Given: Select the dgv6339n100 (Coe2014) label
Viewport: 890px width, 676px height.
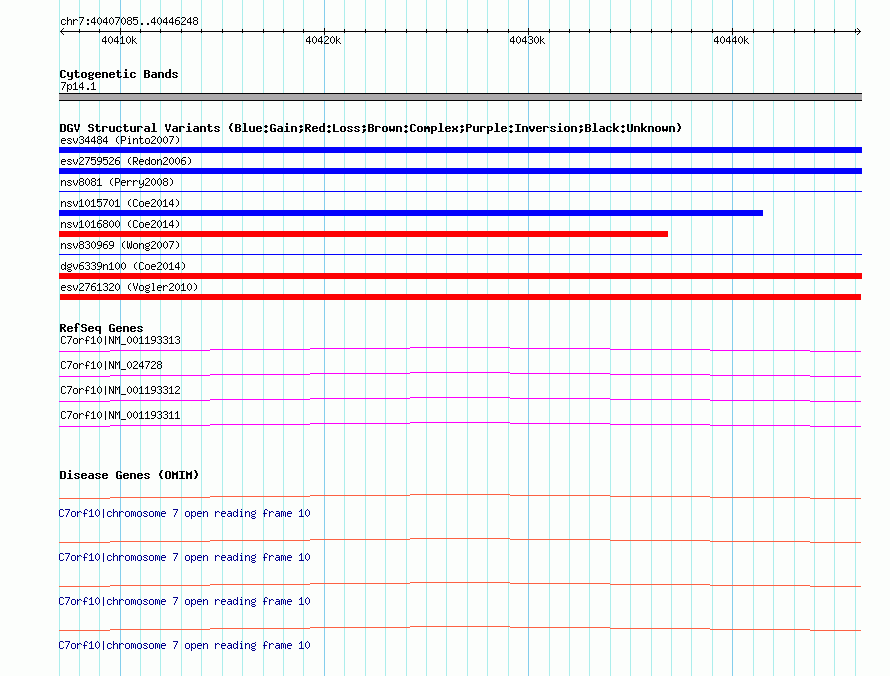Looking at the screenshot, I should [123, 266].
